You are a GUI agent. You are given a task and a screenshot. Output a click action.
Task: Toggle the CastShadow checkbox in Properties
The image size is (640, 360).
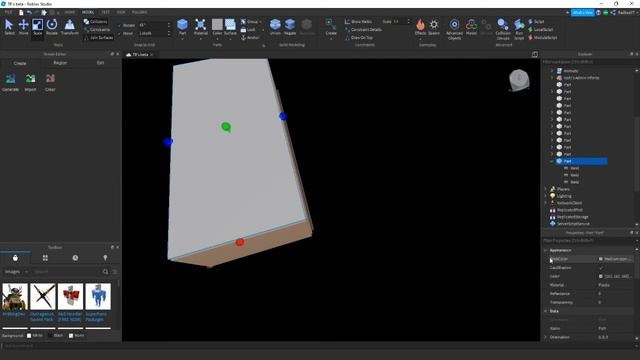pos(601,268)
